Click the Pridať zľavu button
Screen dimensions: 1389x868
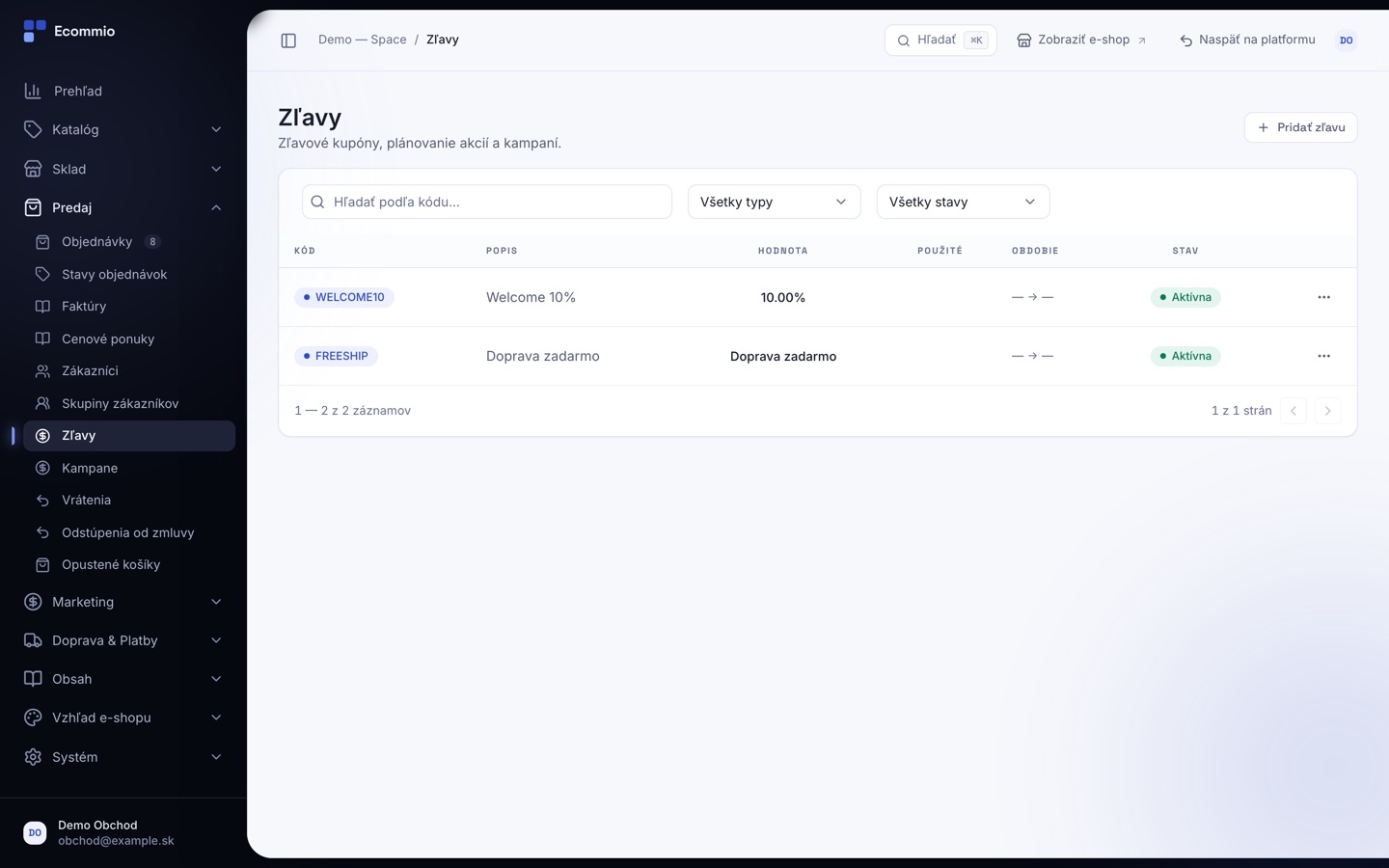point(1300,127)
